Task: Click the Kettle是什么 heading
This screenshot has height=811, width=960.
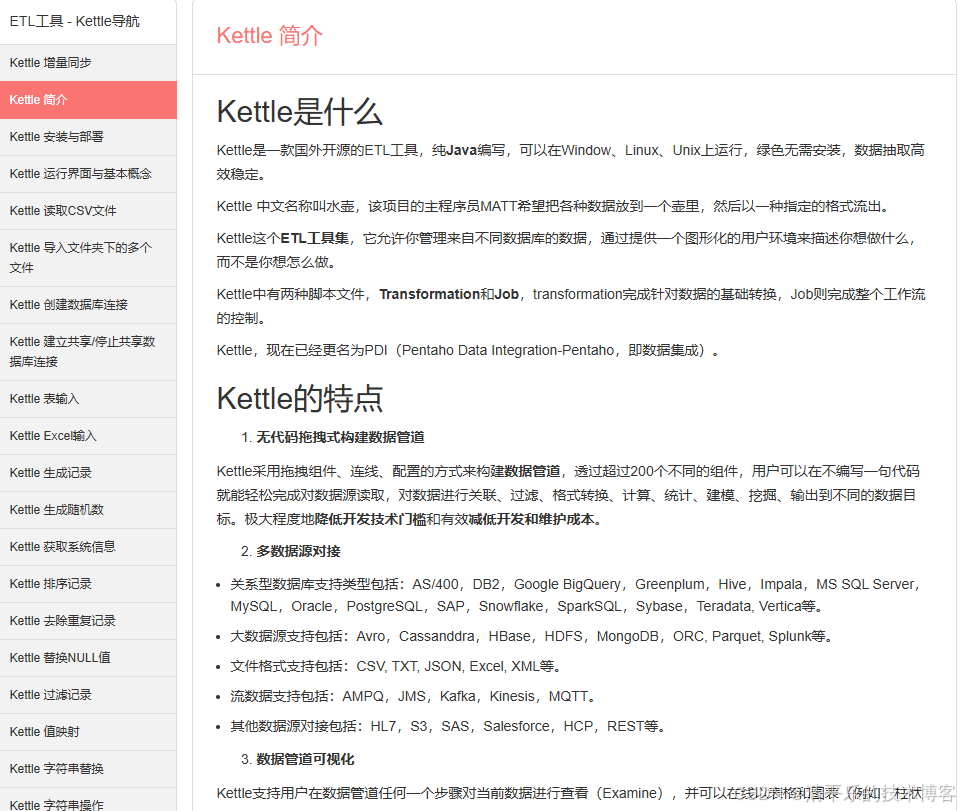Action: pos(299,112)
